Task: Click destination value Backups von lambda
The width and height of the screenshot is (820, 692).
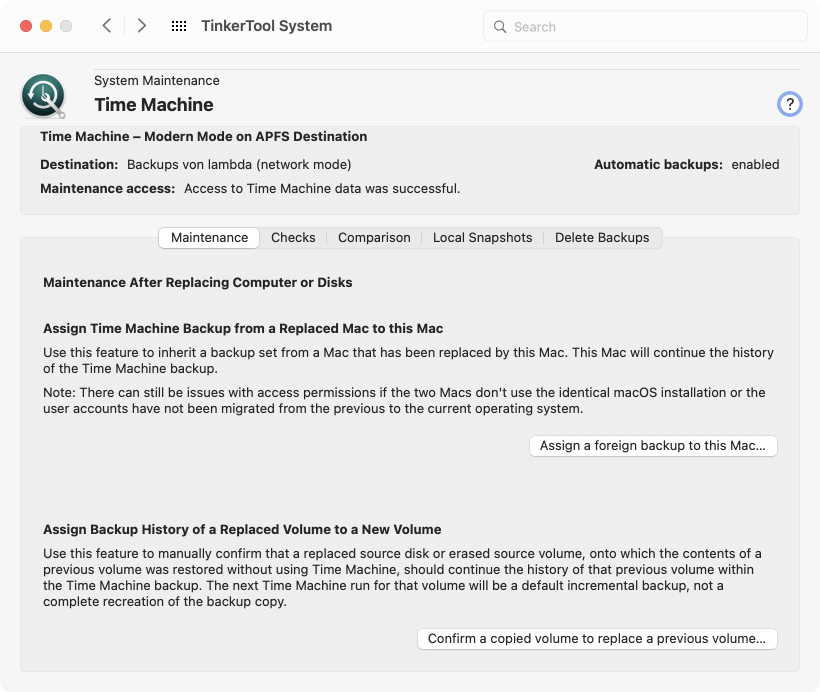Action: pos(239,165)
